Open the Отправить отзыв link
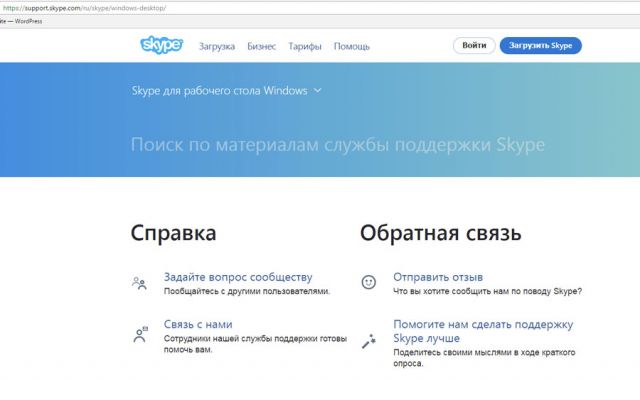The width and height of the screenshot is (640, 400). (438, 277)
